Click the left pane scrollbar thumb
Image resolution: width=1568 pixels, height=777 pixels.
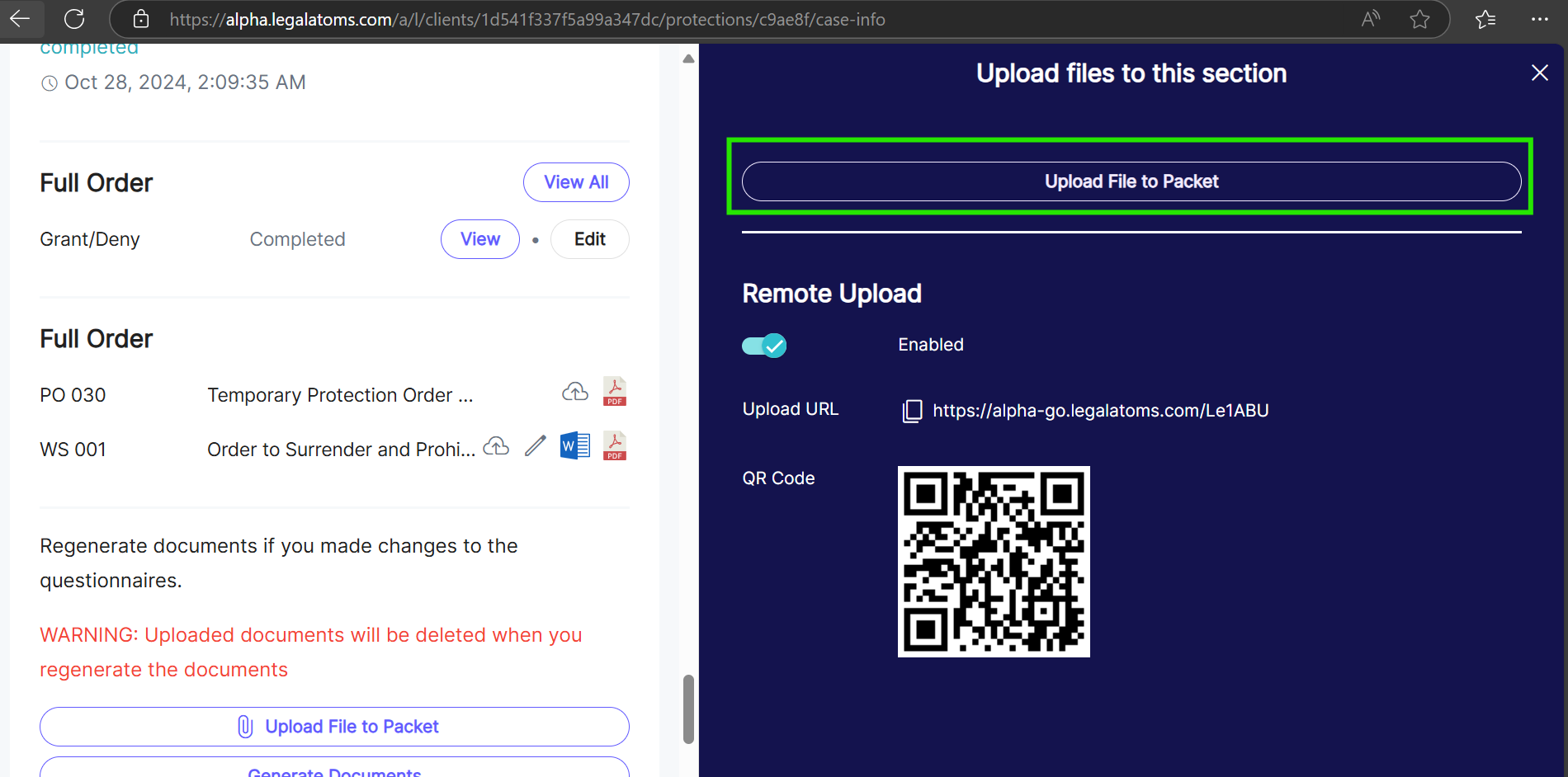click(688, 709)
